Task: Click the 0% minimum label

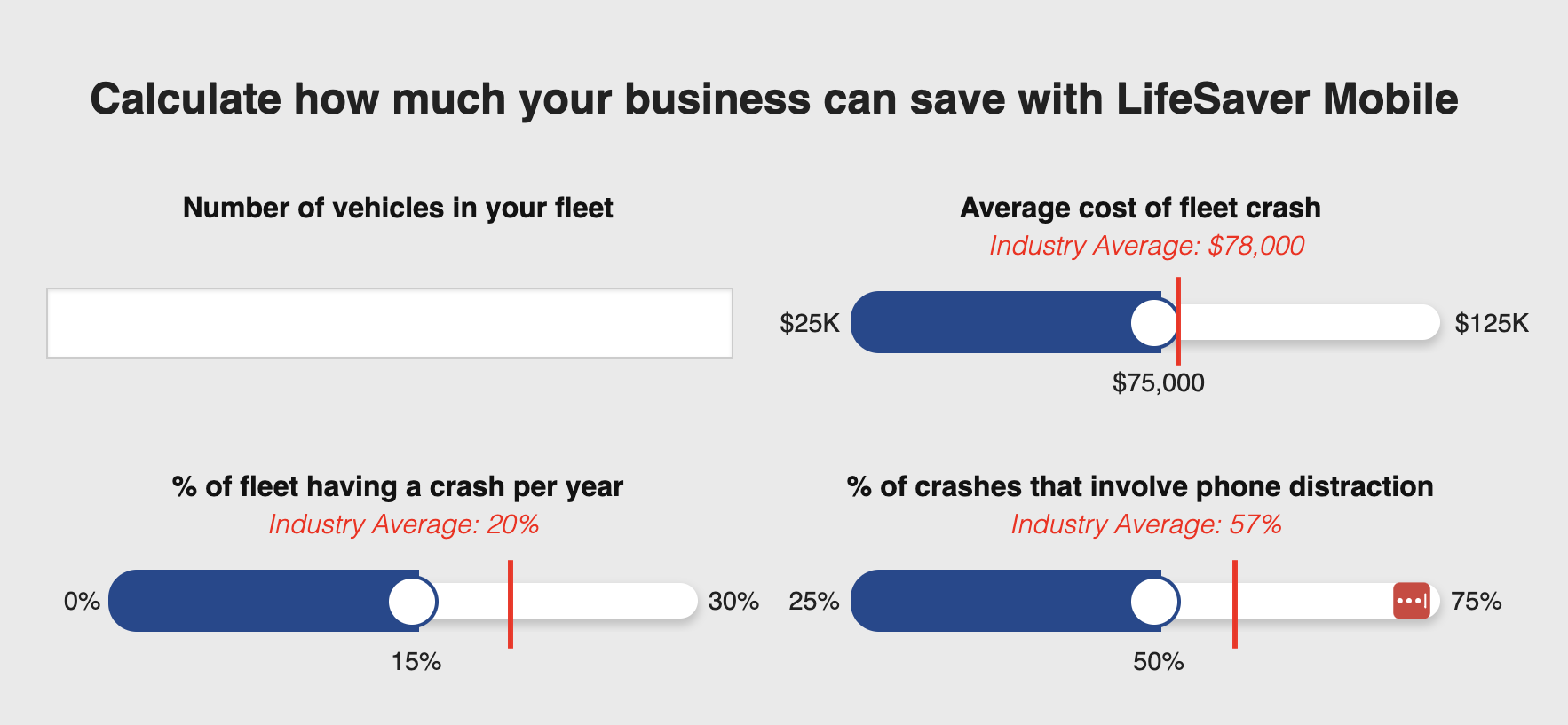Action: click(x=82, y=602)
